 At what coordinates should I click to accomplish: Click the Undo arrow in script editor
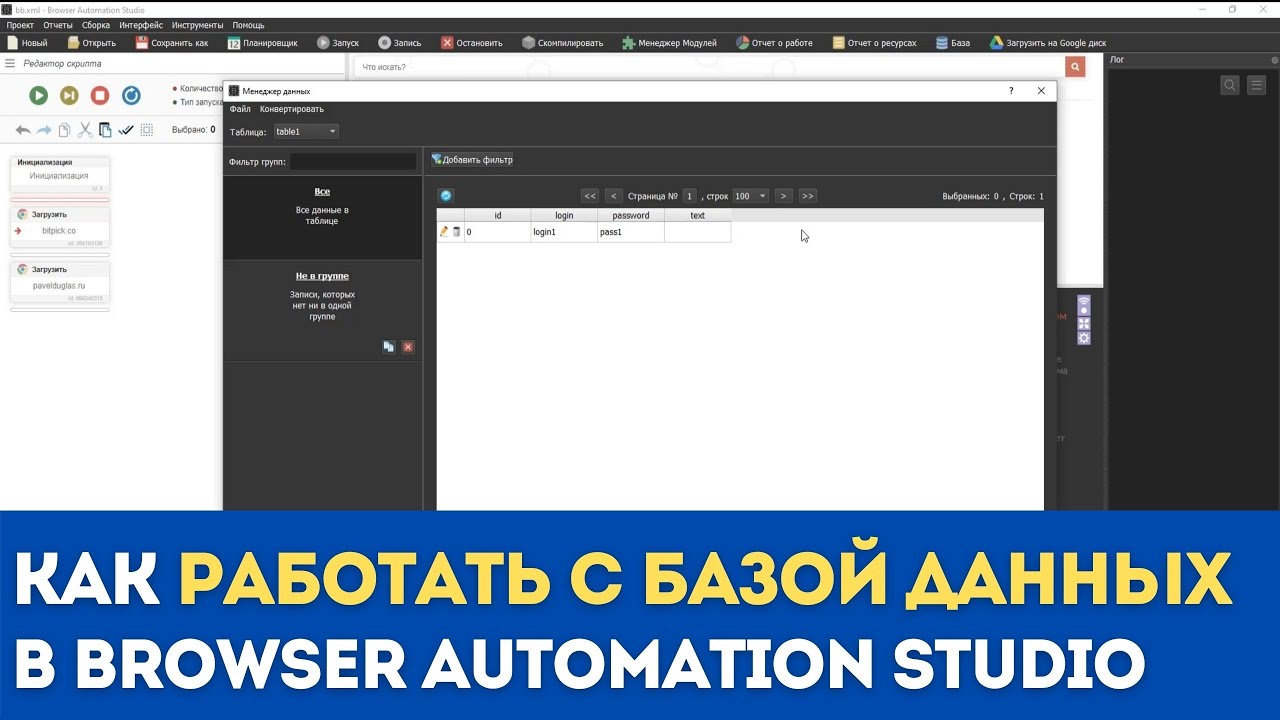pyautogui.click(x=23, y=130)
